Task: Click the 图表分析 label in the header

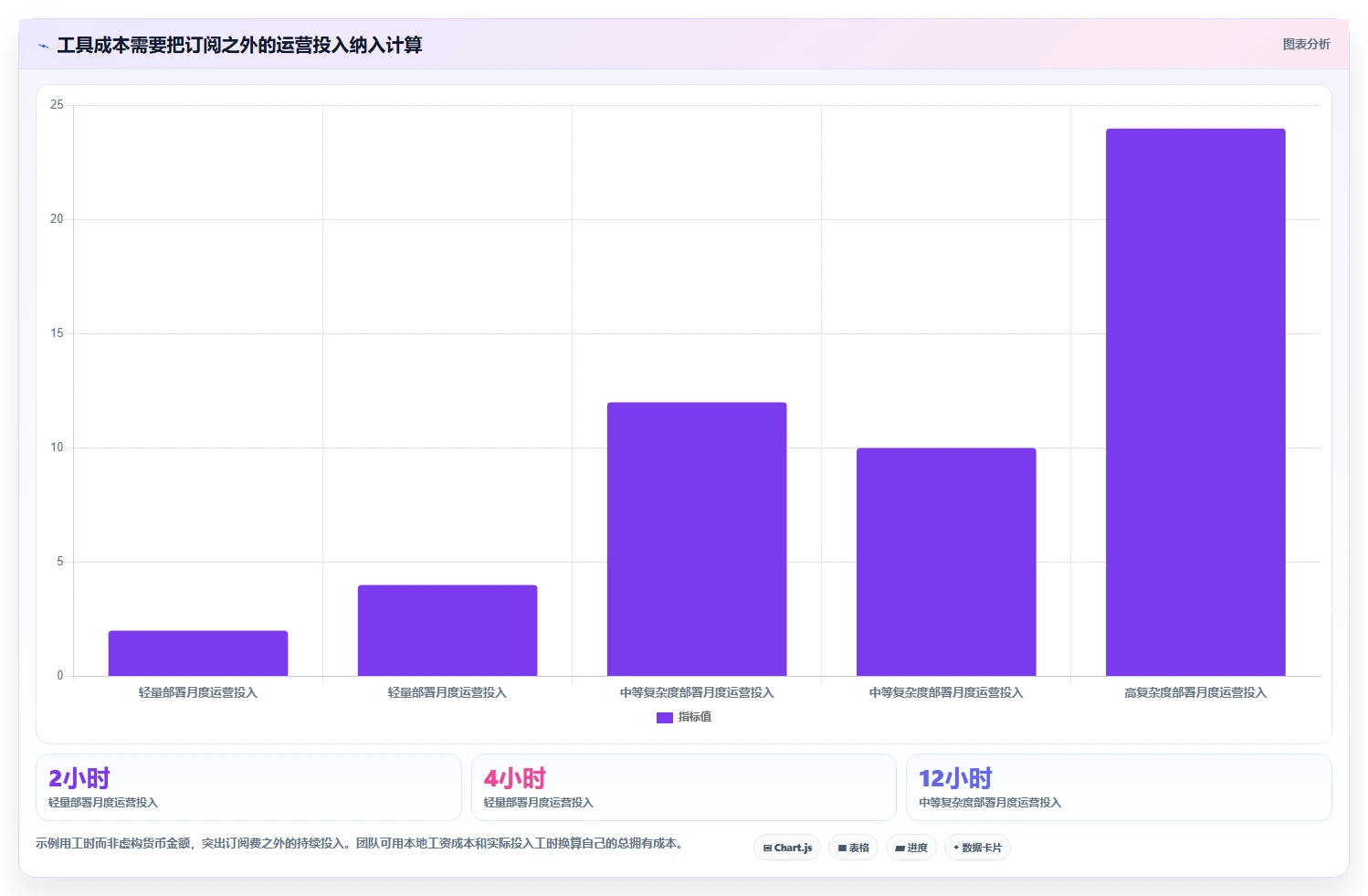Action: (1306, 44)
